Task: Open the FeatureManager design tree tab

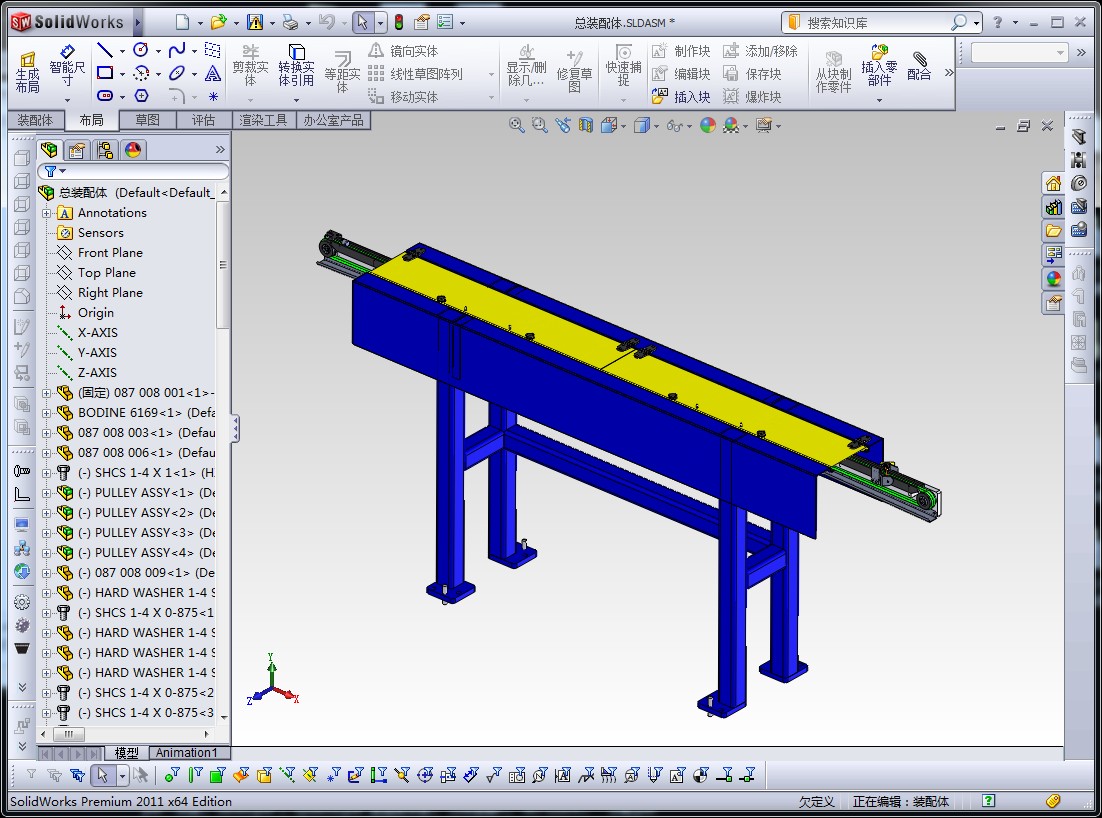Action: click(x=49, y=150)
